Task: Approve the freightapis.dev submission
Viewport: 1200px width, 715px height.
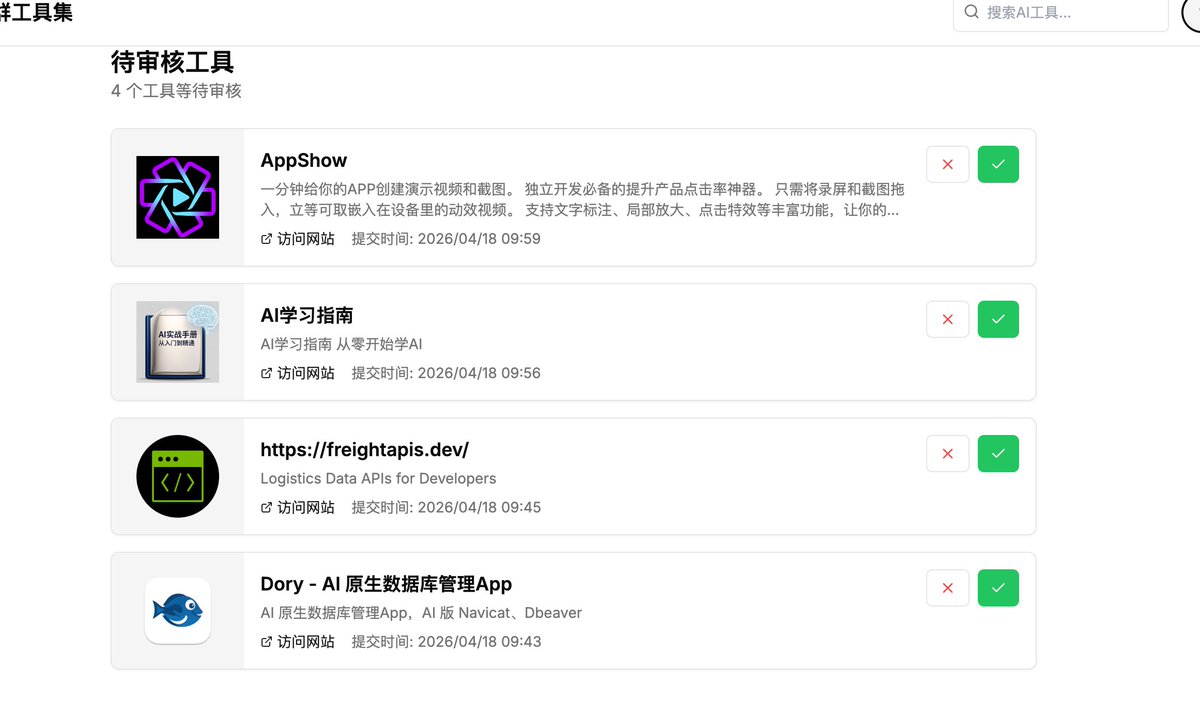Action: coord(998,453)
